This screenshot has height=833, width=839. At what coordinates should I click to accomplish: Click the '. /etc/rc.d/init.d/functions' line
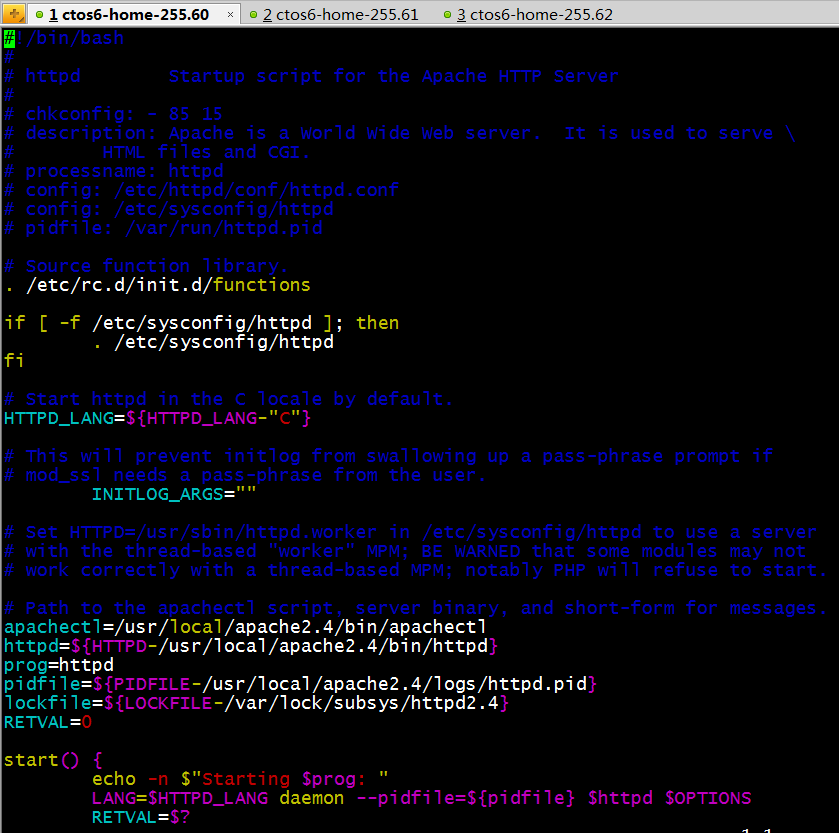pos(157,285)
